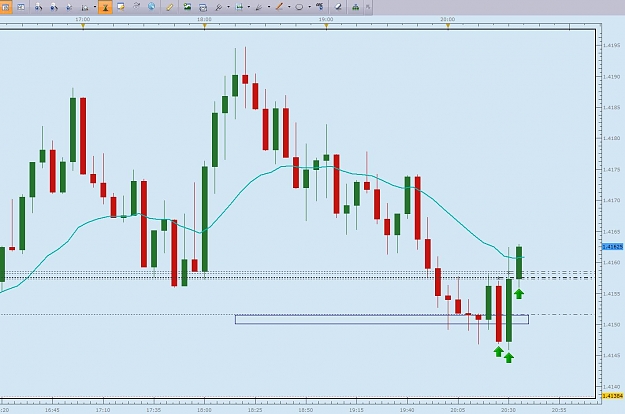Click the 19:15 label on bottom time axis
The height and width of the screenshot is (414, 625).
pos(356,410)
